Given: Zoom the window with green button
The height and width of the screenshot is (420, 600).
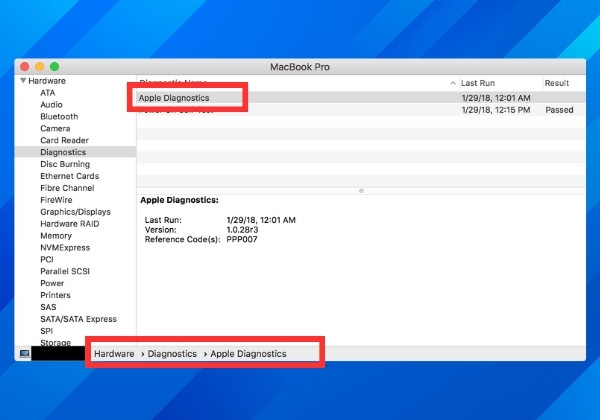Looking at the screenshot, I should tap(55, 67).
